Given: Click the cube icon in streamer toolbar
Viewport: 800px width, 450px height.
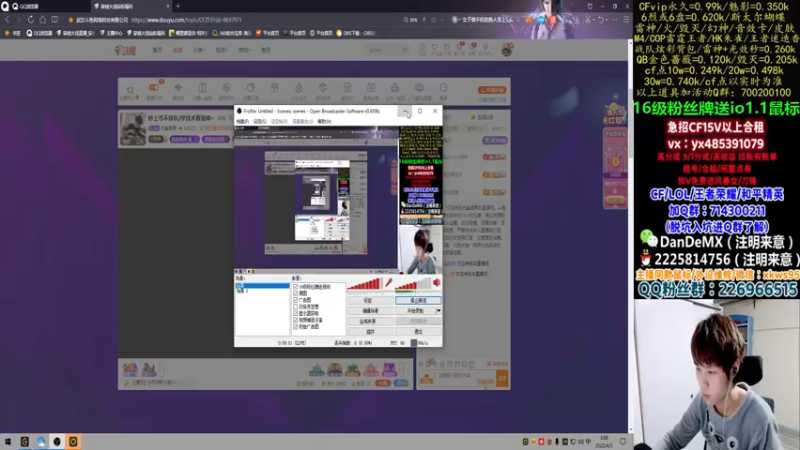Looking at the screenshot, I should point(322,88).
